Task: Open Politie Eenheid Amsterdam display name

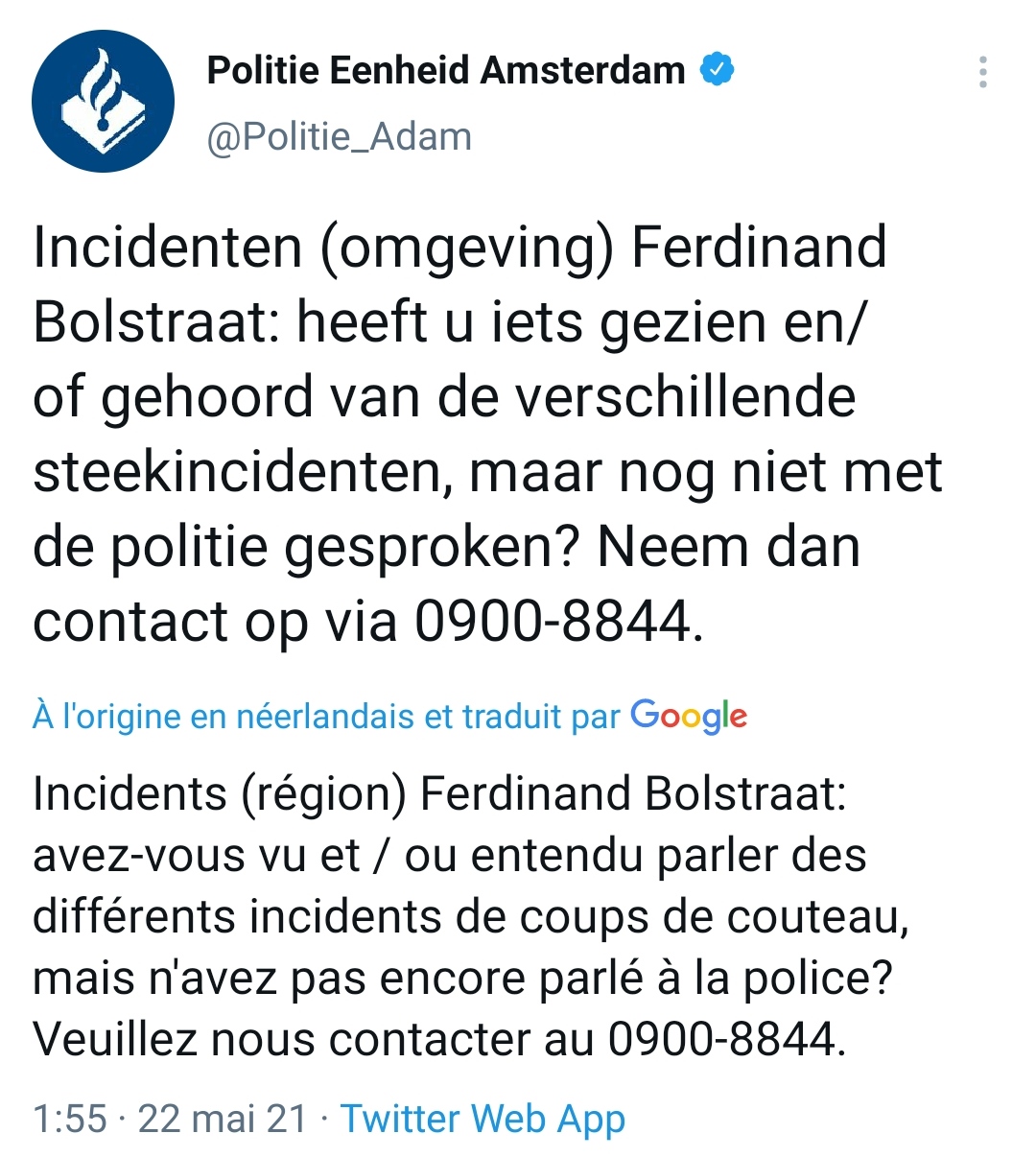Action: tap(446, 71)
